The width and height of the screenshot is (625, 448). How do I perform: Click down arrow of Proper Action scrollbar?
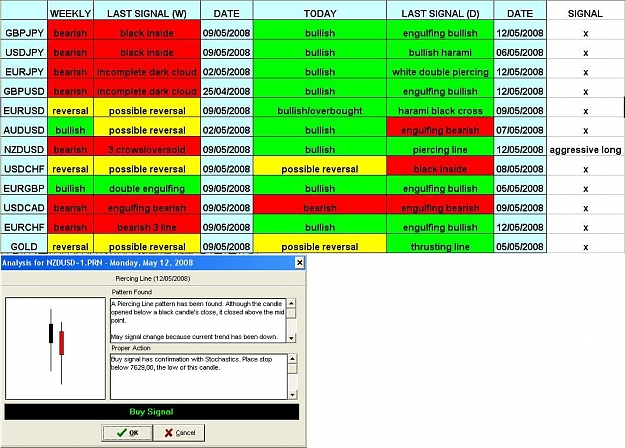point(292,395)
